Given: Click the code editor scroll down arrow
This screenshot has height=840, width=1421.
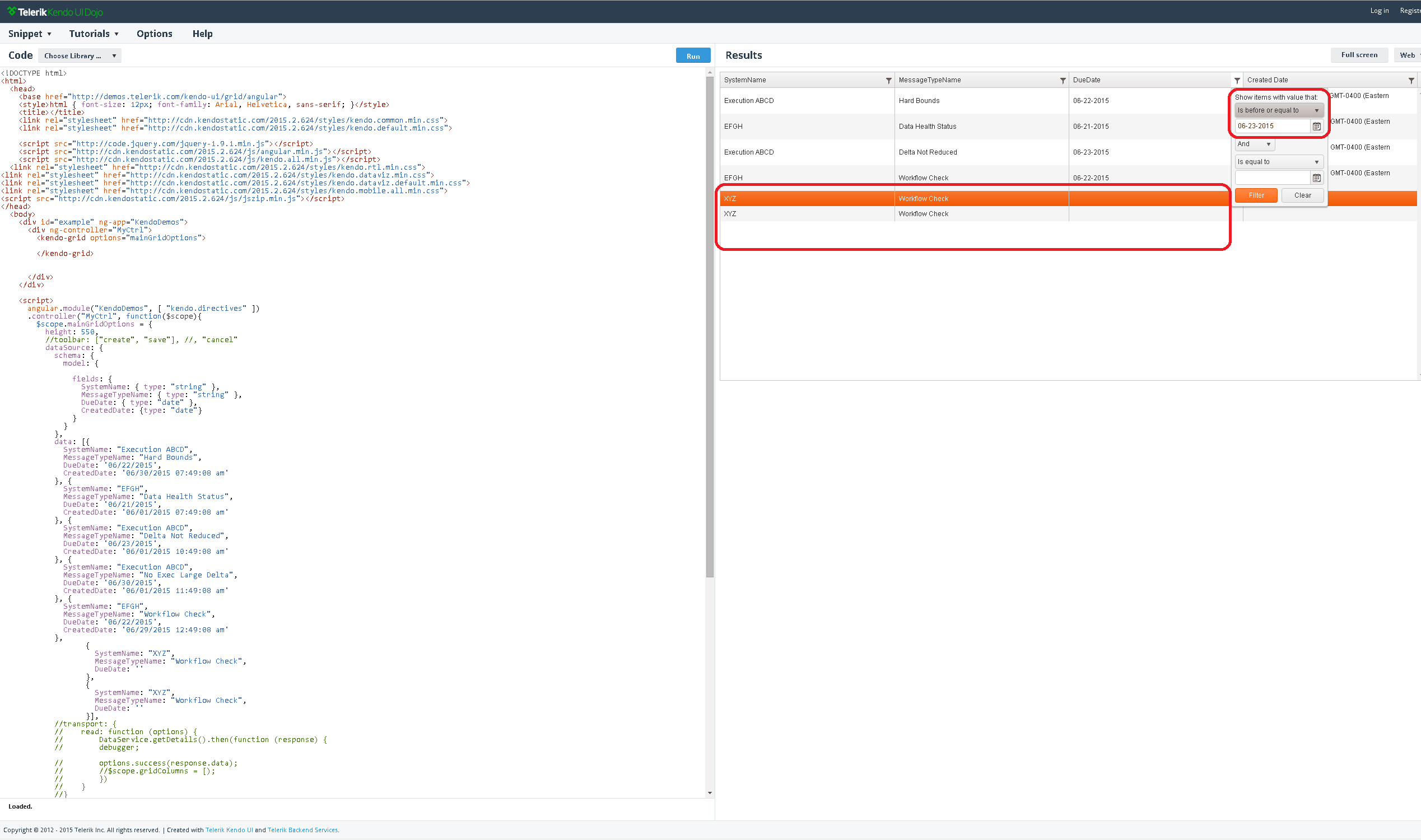Looking at the screenshot, I should point(709,793).
